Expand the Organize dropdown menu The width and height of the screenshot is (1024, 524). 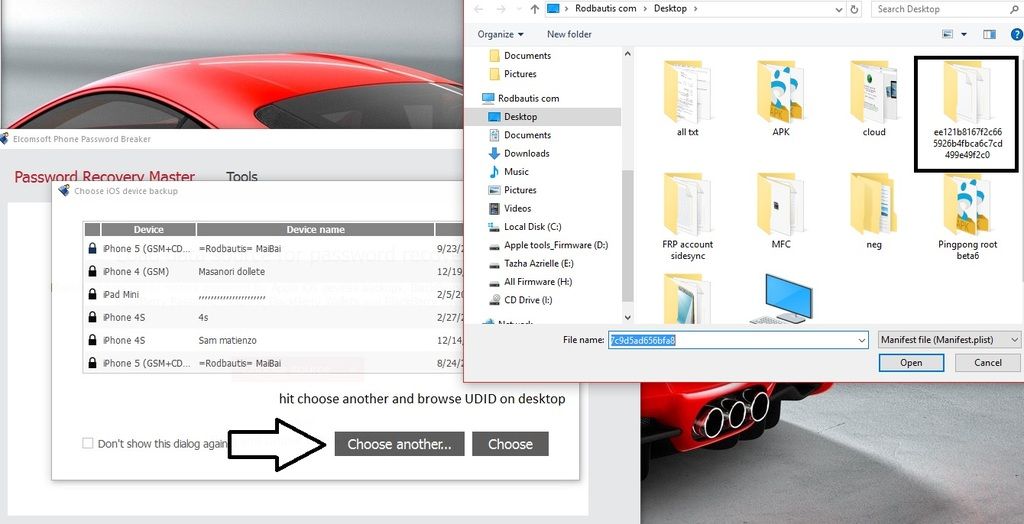pyautogui.click(x=500, y=34)
